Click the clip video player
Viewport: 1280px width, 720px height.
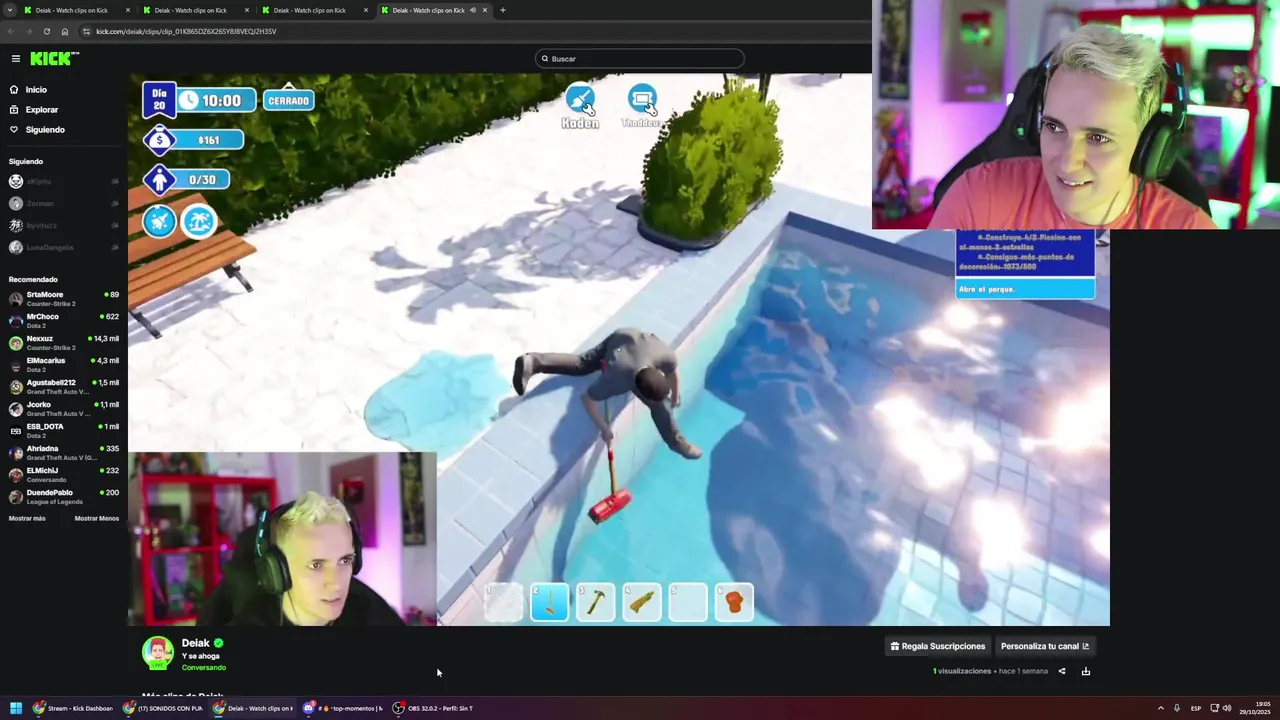pyautogui.click(x=619, y=349)
